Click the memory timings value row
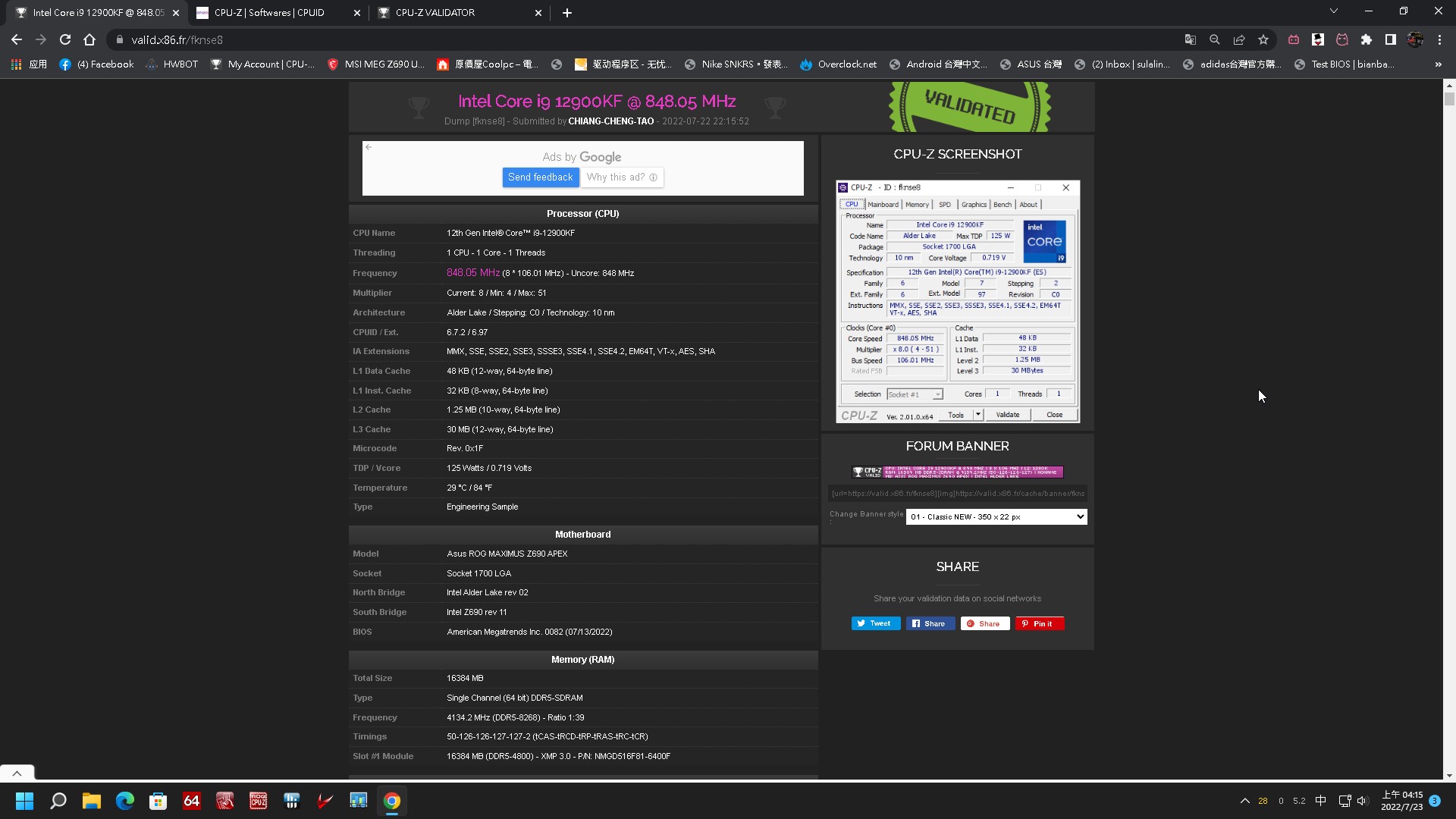The width and height of the screenshot is (1456, 819). [x=582, y=736]
